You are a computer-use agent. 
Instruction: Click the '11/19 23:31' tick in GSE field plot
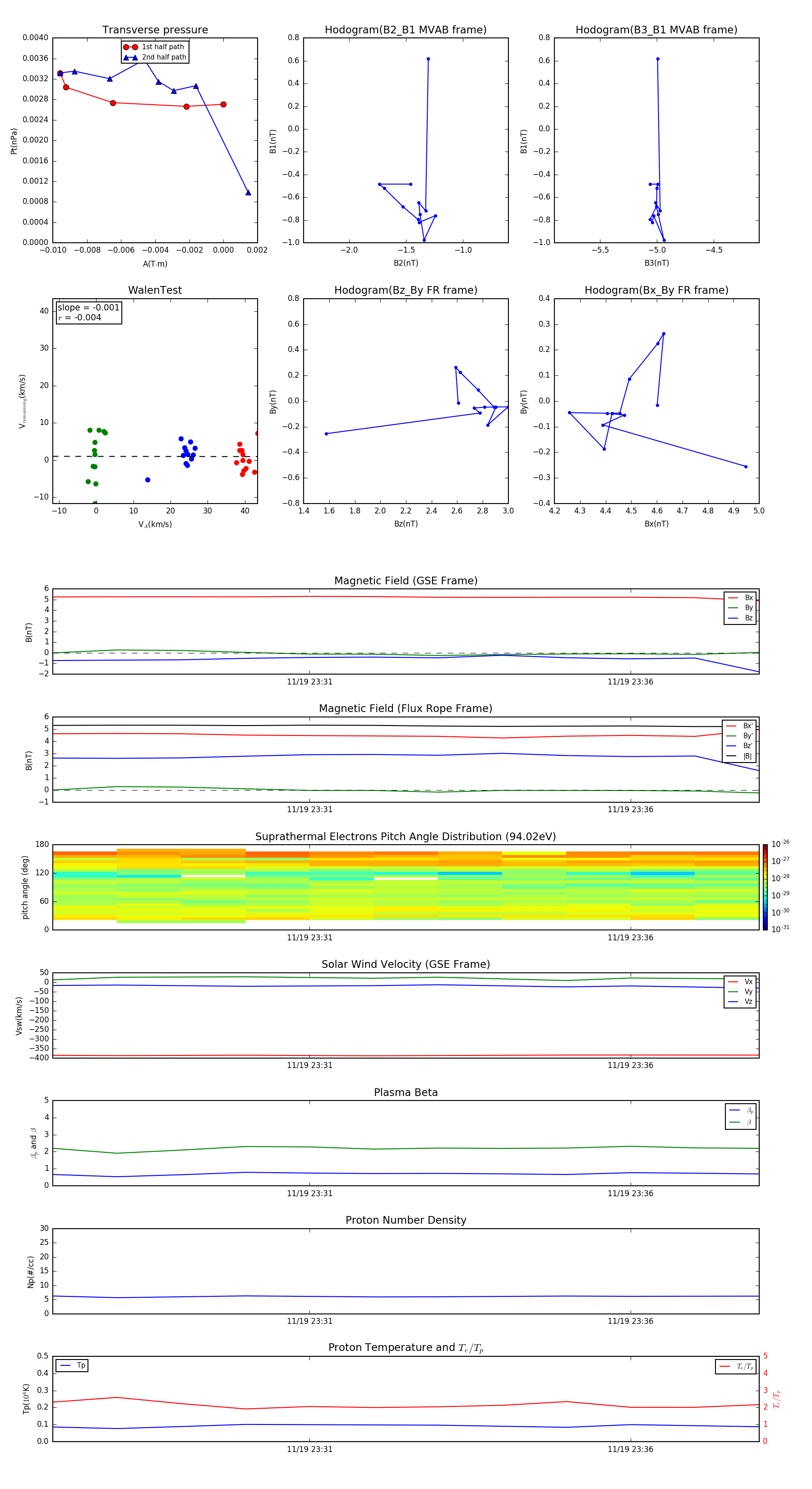point(310,682)
